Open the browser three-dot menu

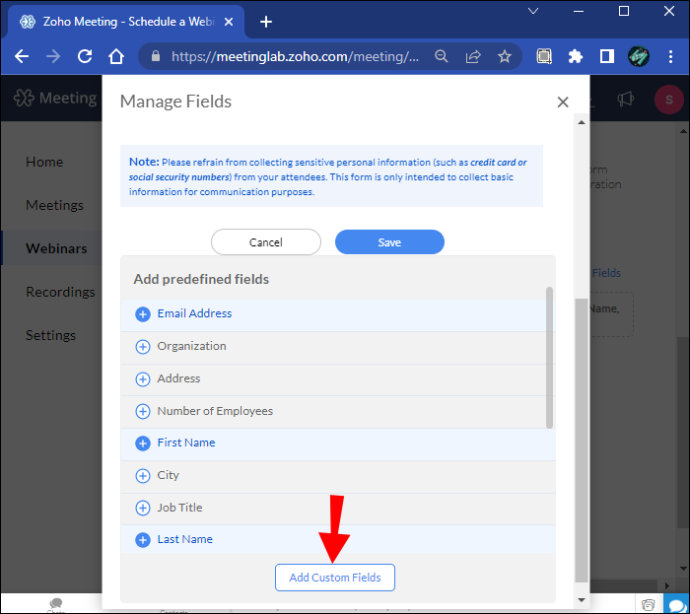point(670,56)
